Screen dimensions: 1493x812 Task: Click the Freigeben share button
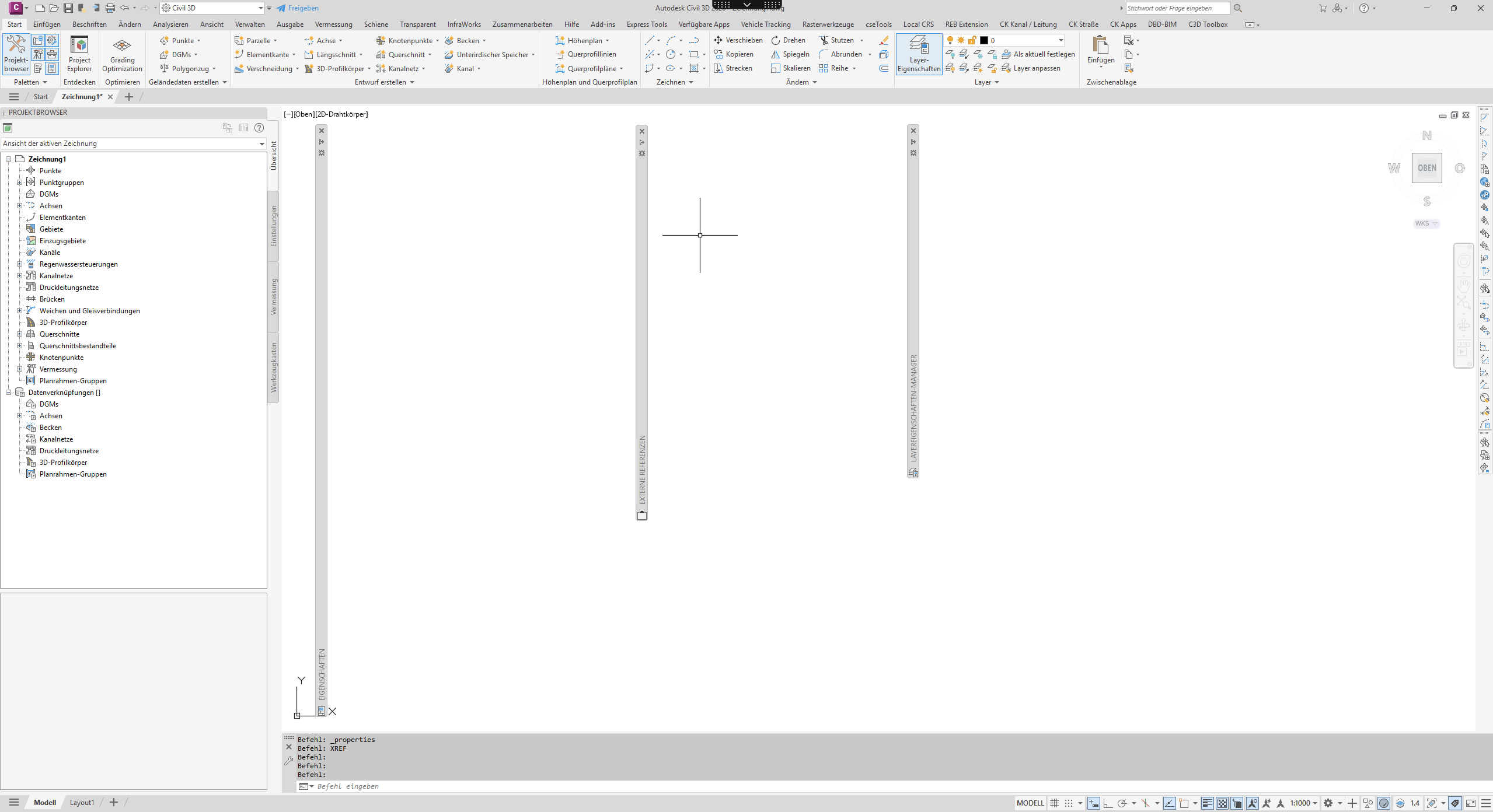point(298,8)
